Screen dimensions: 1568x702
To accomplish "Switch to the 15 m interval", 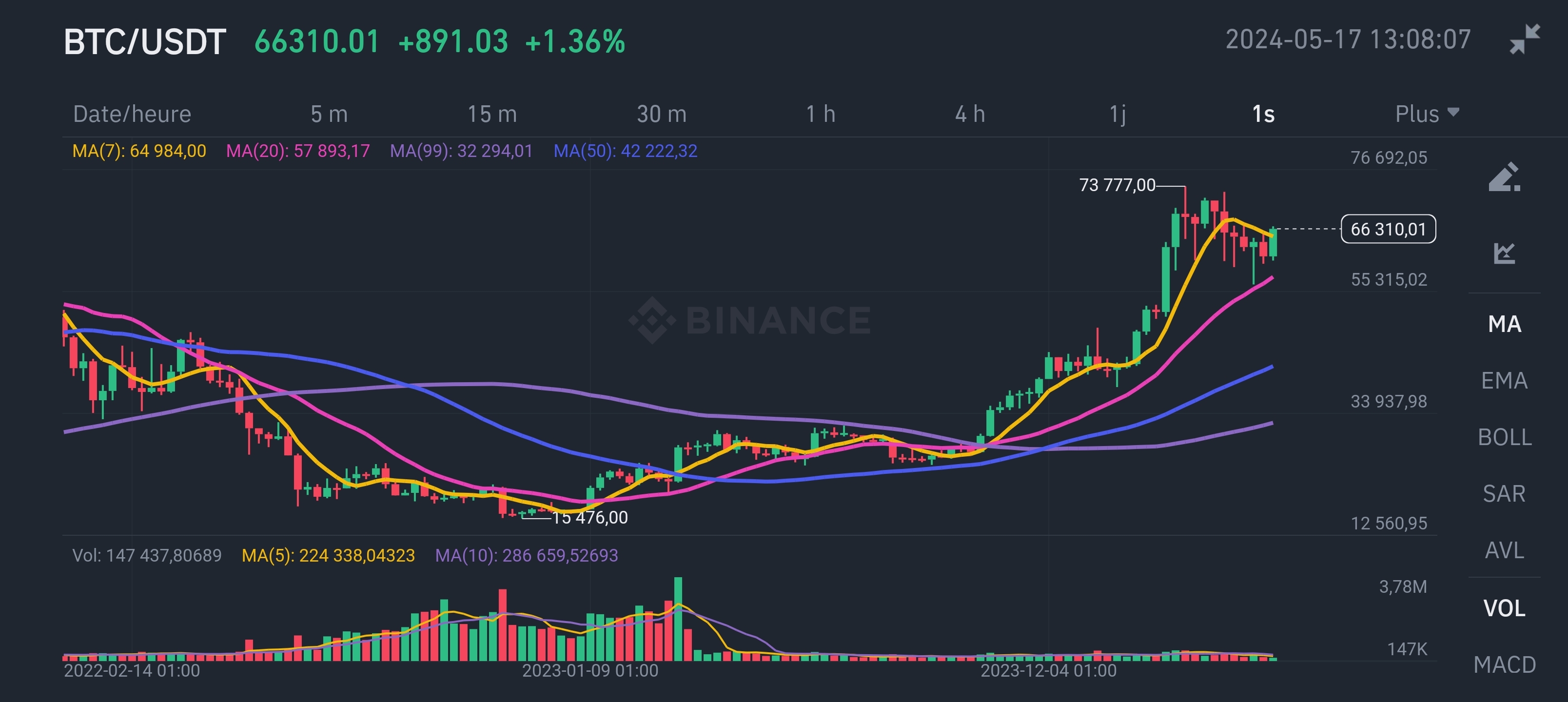I will pyautogui.click(x=492, y=114).
